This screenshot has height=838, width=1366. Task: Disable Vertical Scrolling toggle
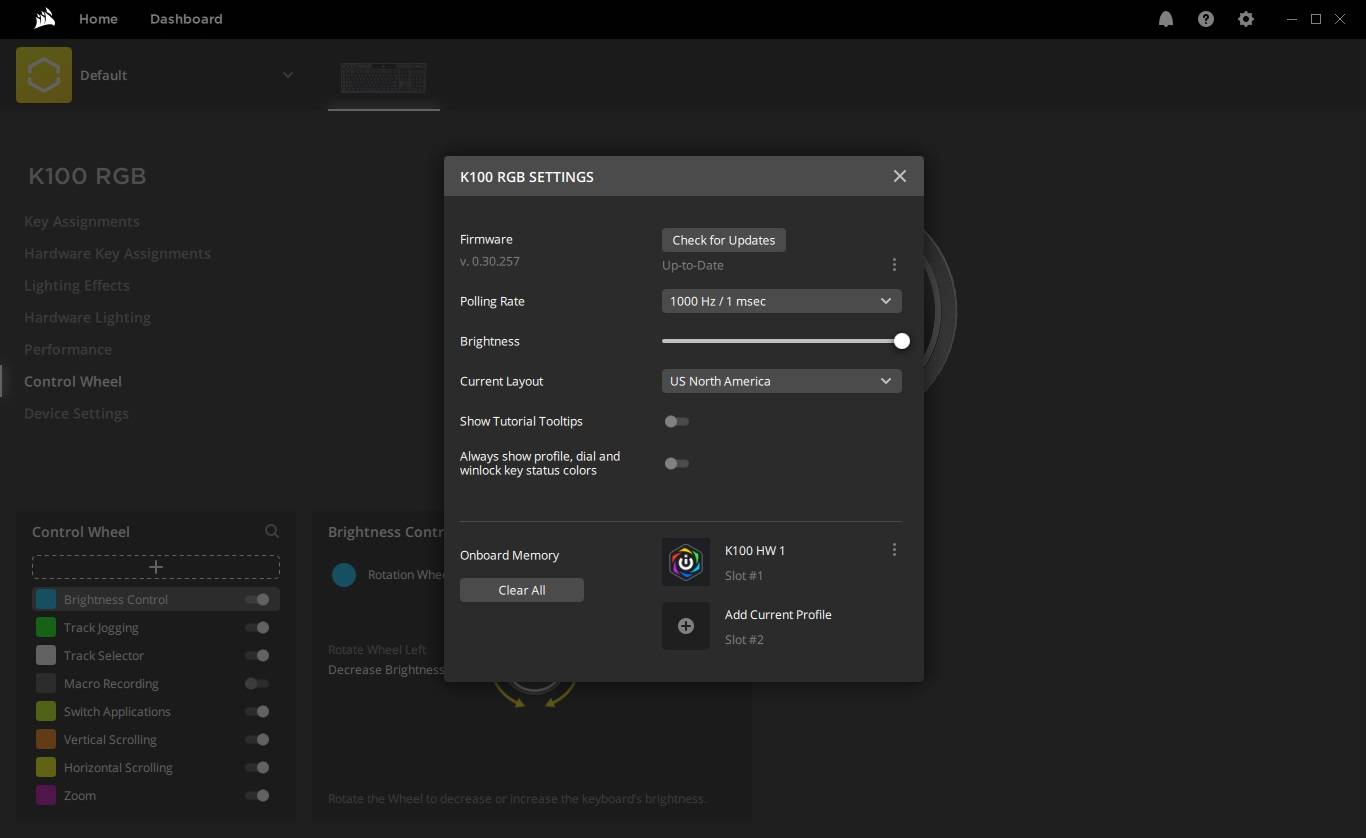click(257, 740)
